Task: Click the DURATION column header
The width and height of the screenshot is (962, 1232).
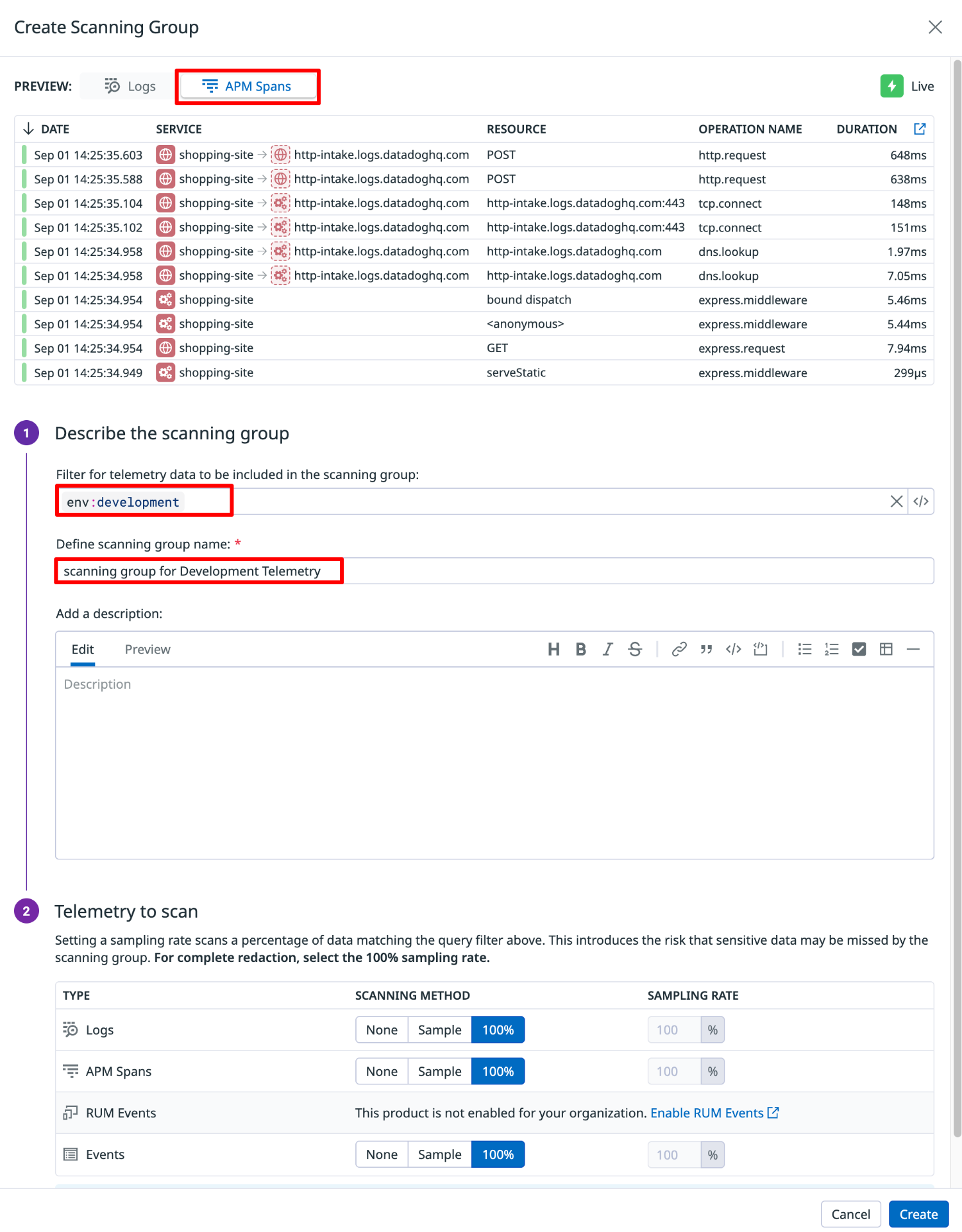Action: click(x=866, y=129)
